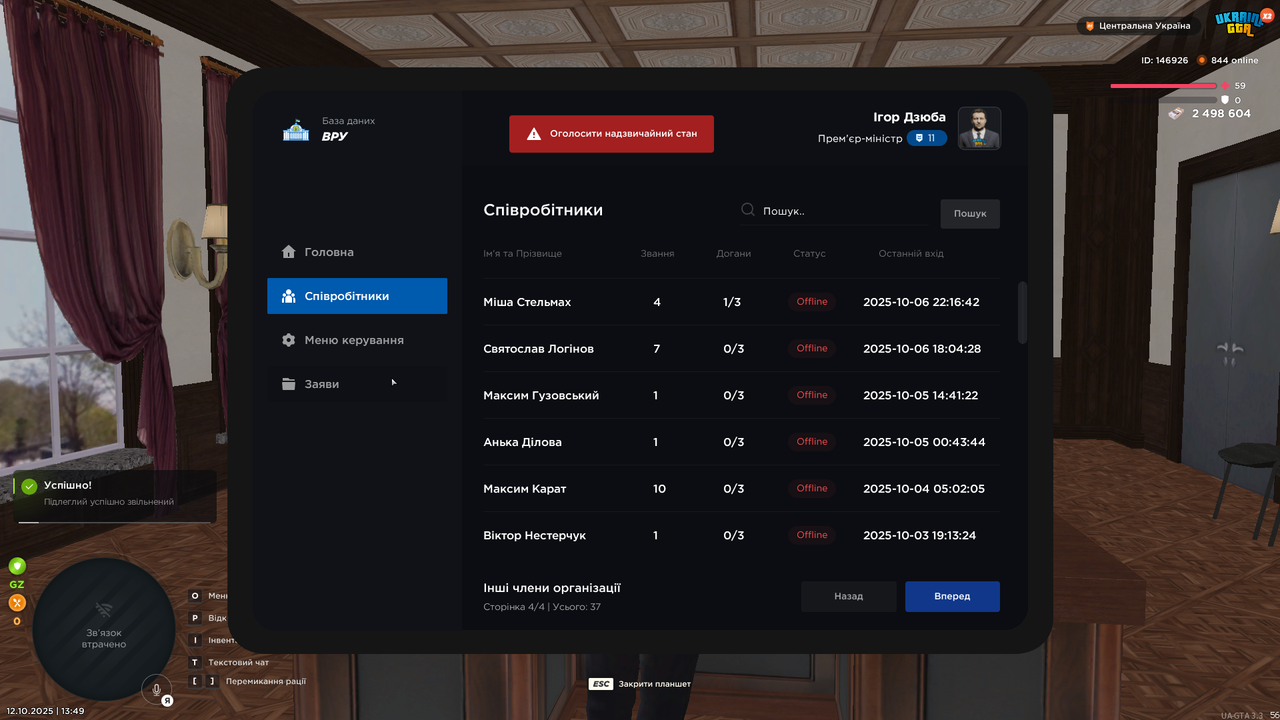Click the warning triangle icon on red button

[x=534, y=133]
